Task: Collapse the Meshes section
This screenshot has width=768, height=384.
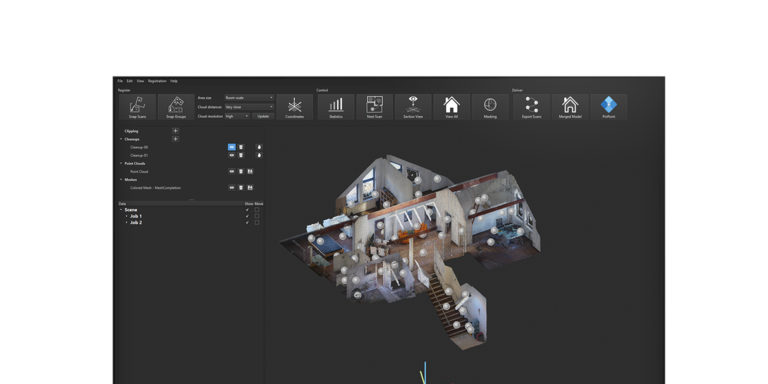Action: pyautogui.click(x=121, y=180)
